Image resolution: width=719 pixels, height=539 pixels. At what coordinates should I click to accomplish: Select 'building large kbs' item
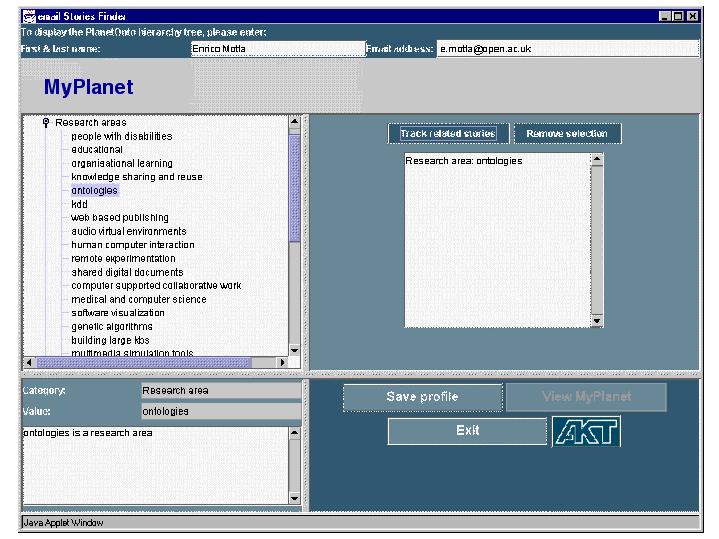[111, 340]
